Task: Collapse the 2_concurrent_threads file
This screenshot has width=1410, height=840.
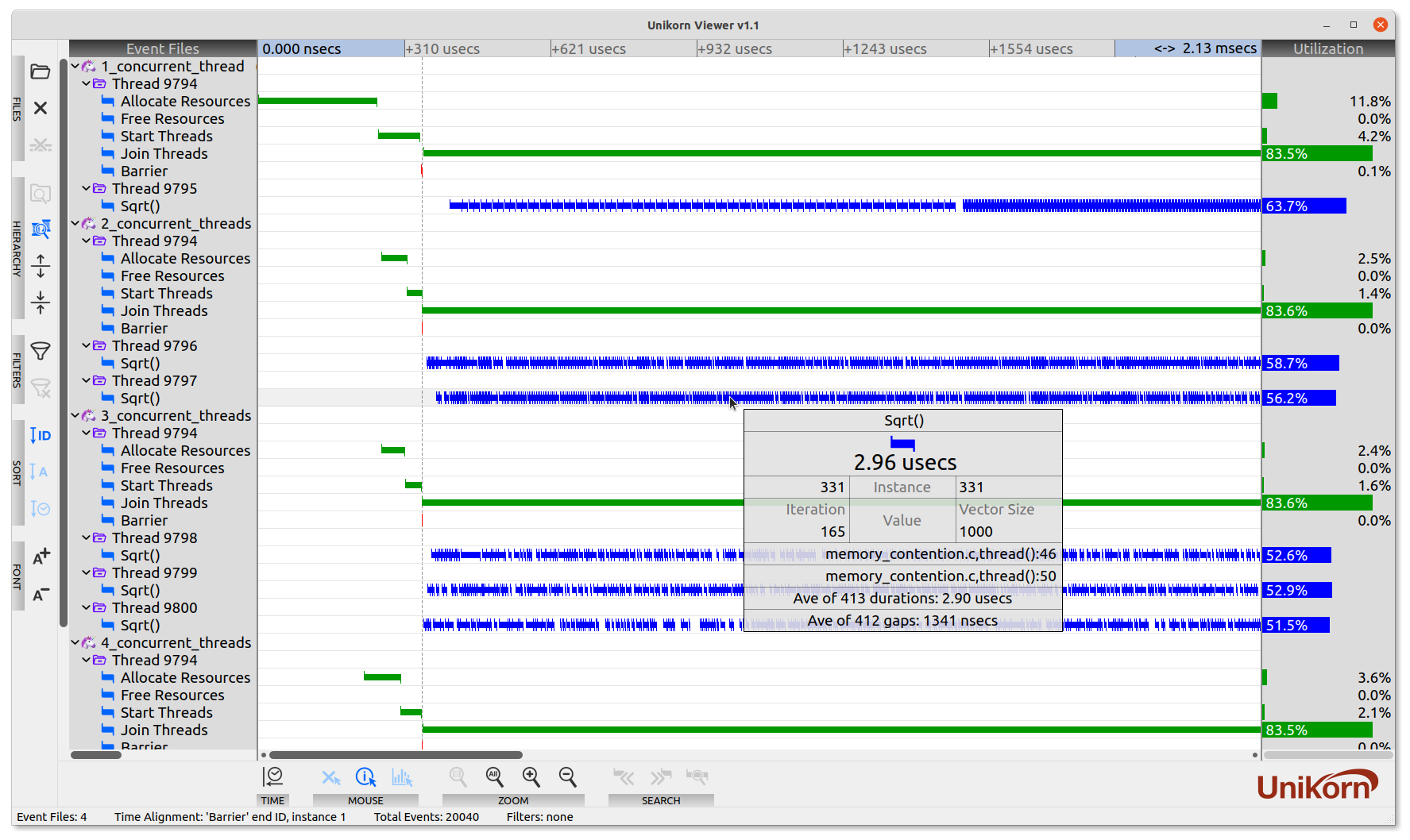Action: coord(75,224)
